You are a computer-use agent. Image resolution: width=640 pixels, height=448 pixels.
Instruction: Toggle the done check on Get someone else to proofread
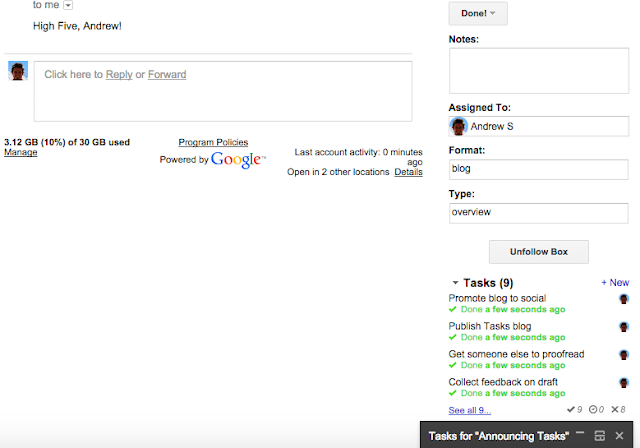click(454, 366)
